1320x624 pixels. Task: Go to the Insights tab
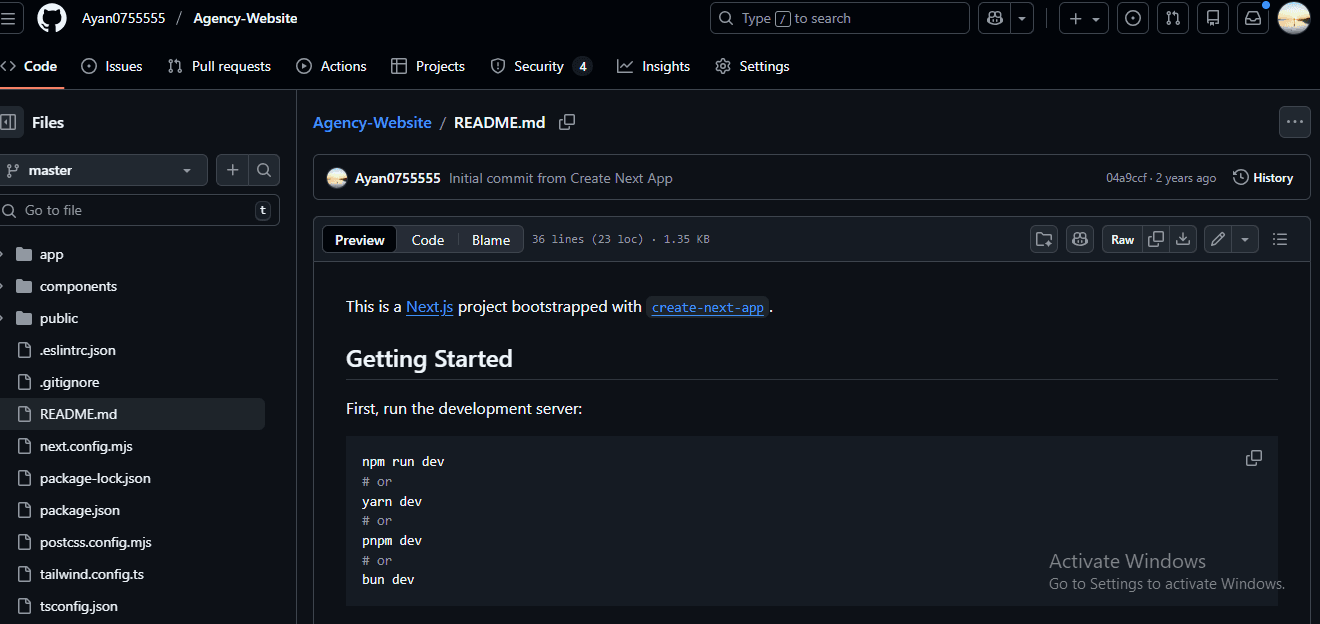[x=654, y=66]
